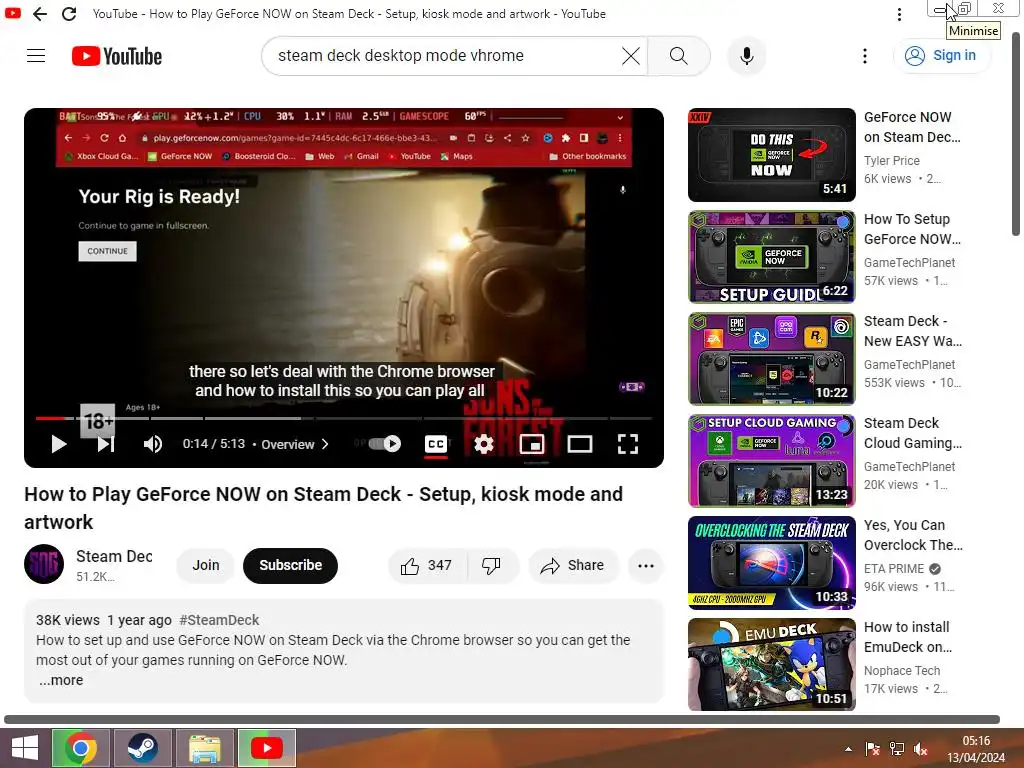Click the horizontal page scrollbar
1024x768 pixels.
(x=502, y=719)
